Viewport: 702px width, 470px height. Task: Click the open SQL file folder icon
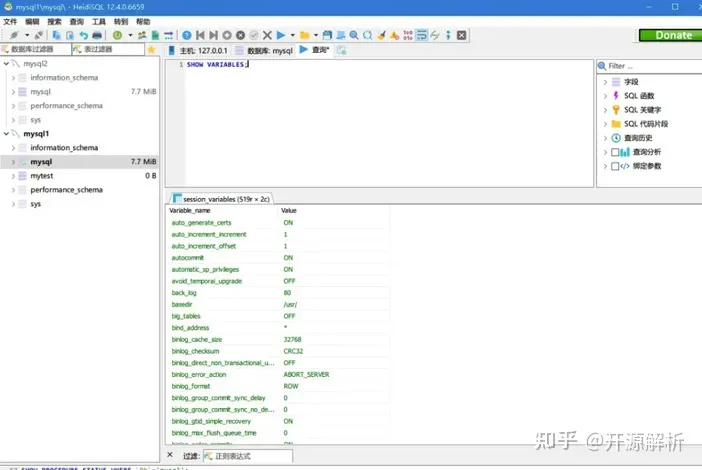[304, 35]
